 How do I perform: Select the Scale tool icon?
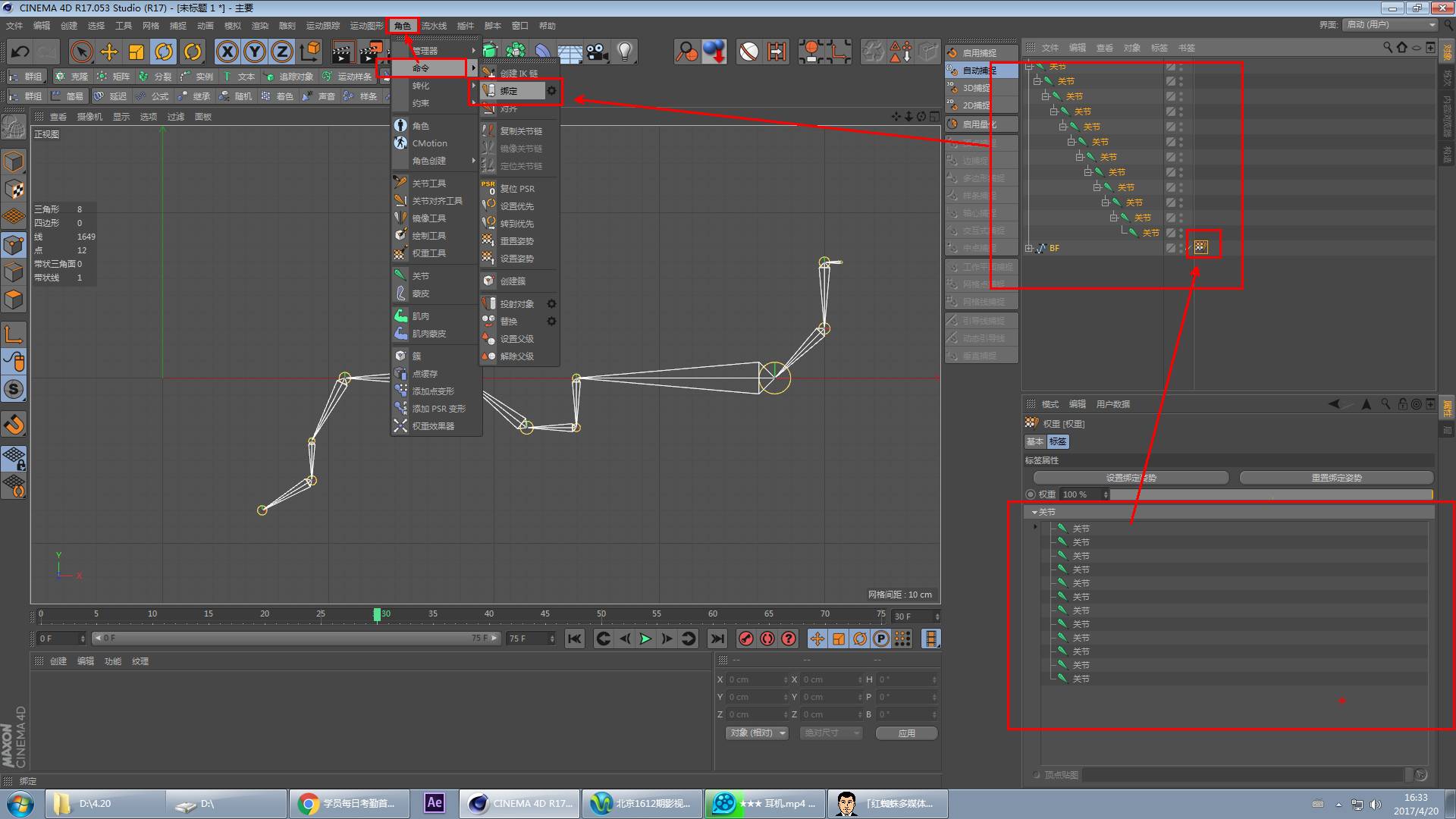pos(136,52)
